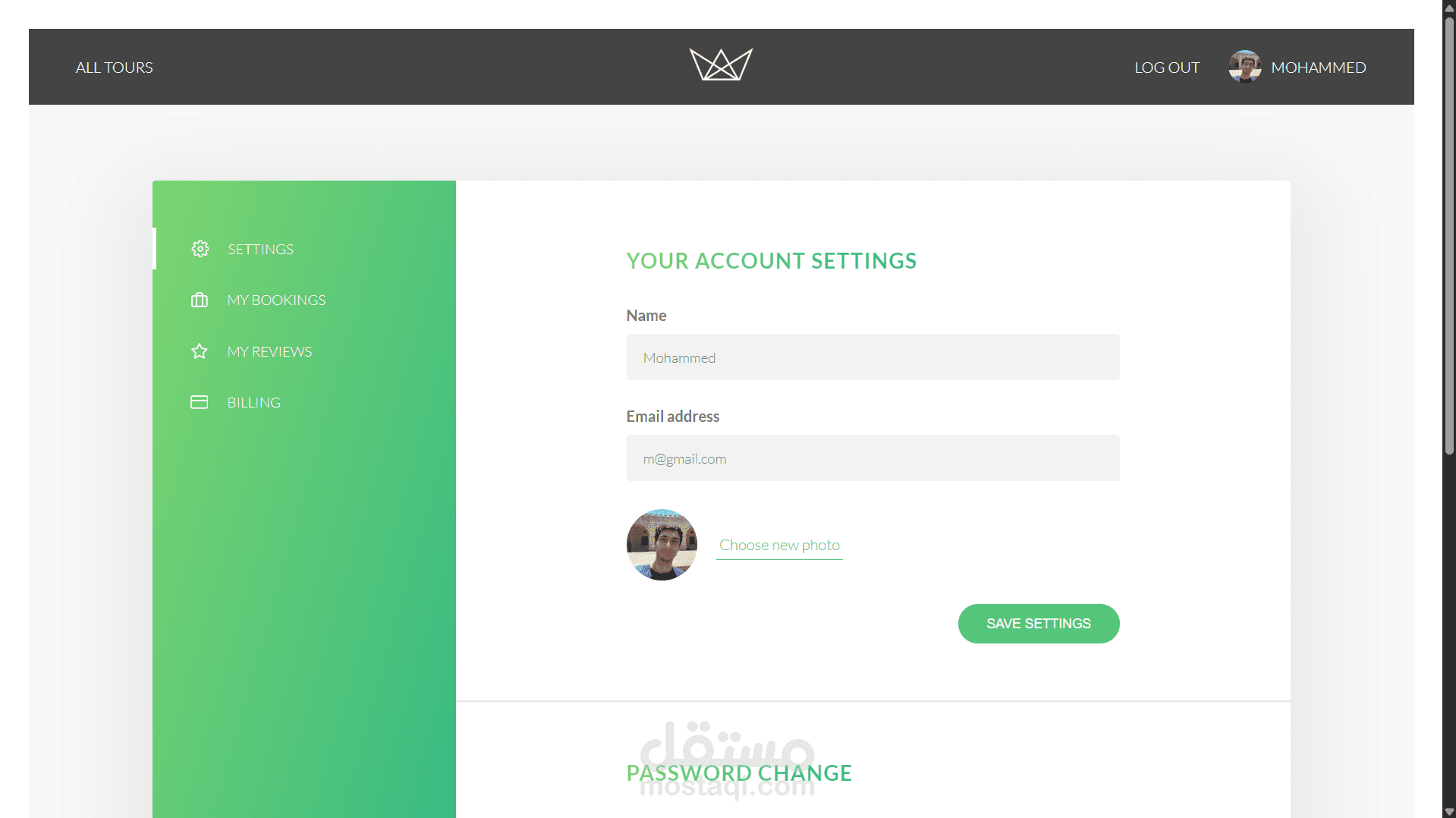Click the Billing credit card icon
The image size is (1456, 818).
click(x=200, y=402)
